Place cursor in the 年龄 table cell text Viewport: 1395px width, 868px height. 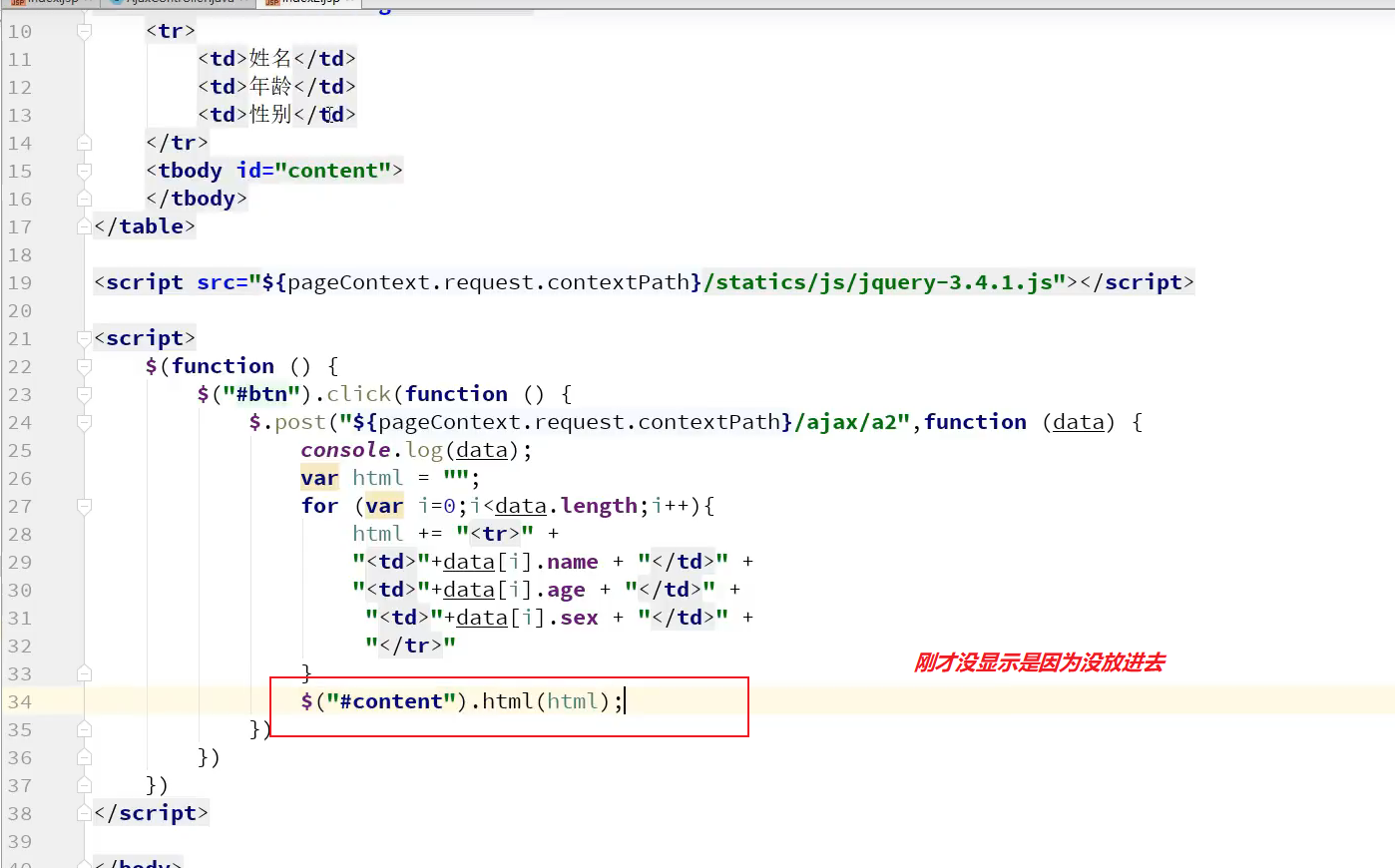coord(270,87)
